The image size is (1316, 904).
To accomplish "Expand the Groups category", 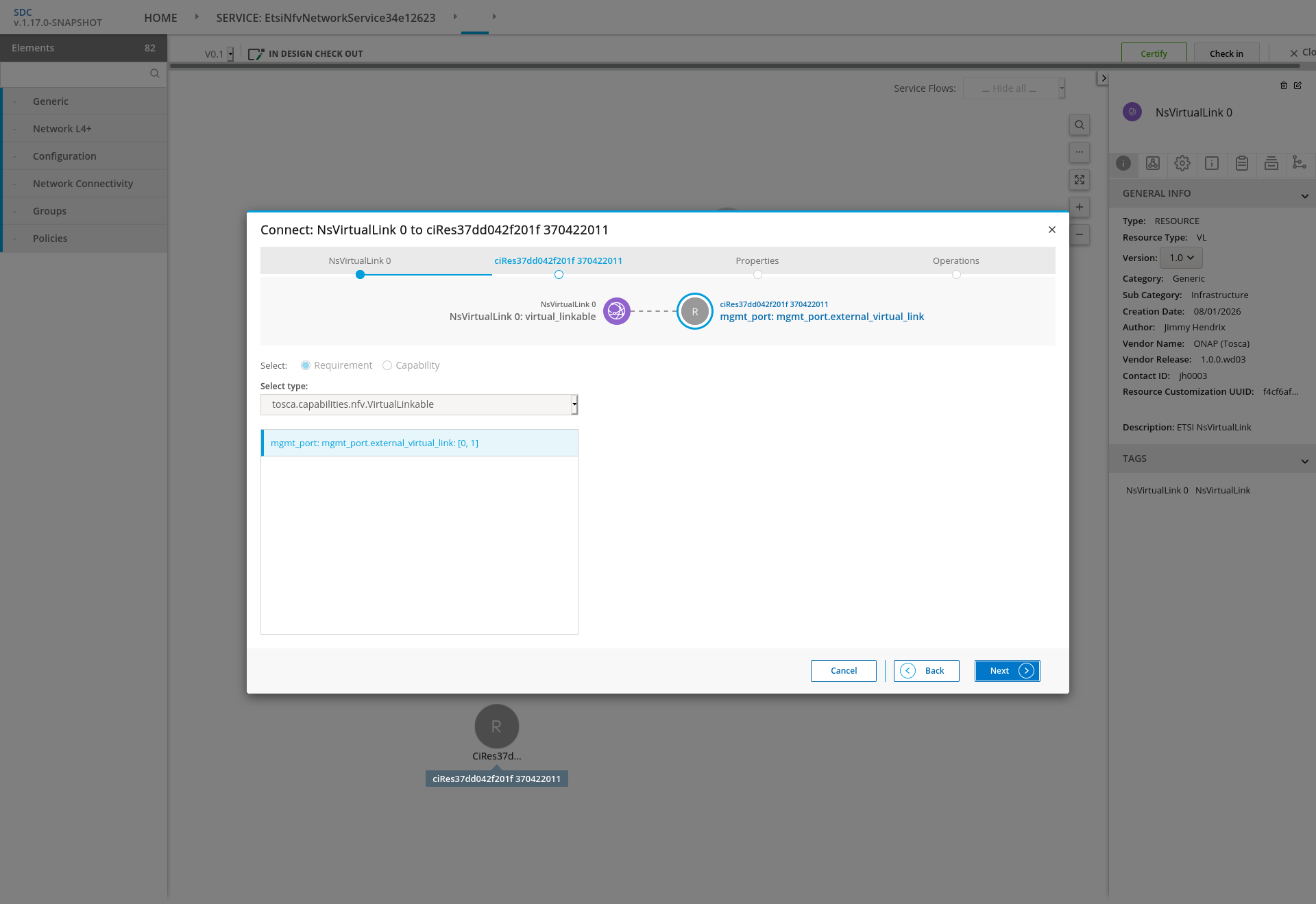I will tap(84, 211).
